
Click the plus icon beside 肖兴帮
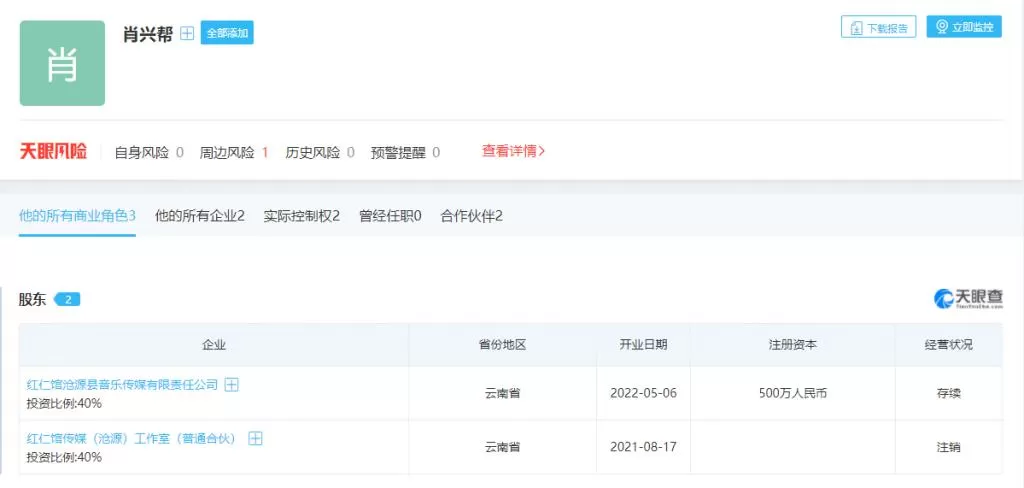point(187,33)
